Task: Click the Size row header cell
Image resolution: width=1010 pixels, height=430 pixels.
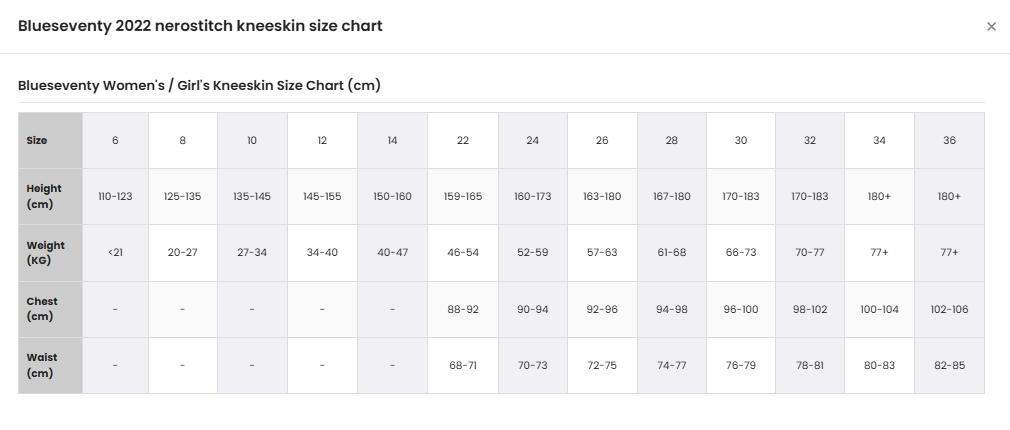Action: click(50, 140)
